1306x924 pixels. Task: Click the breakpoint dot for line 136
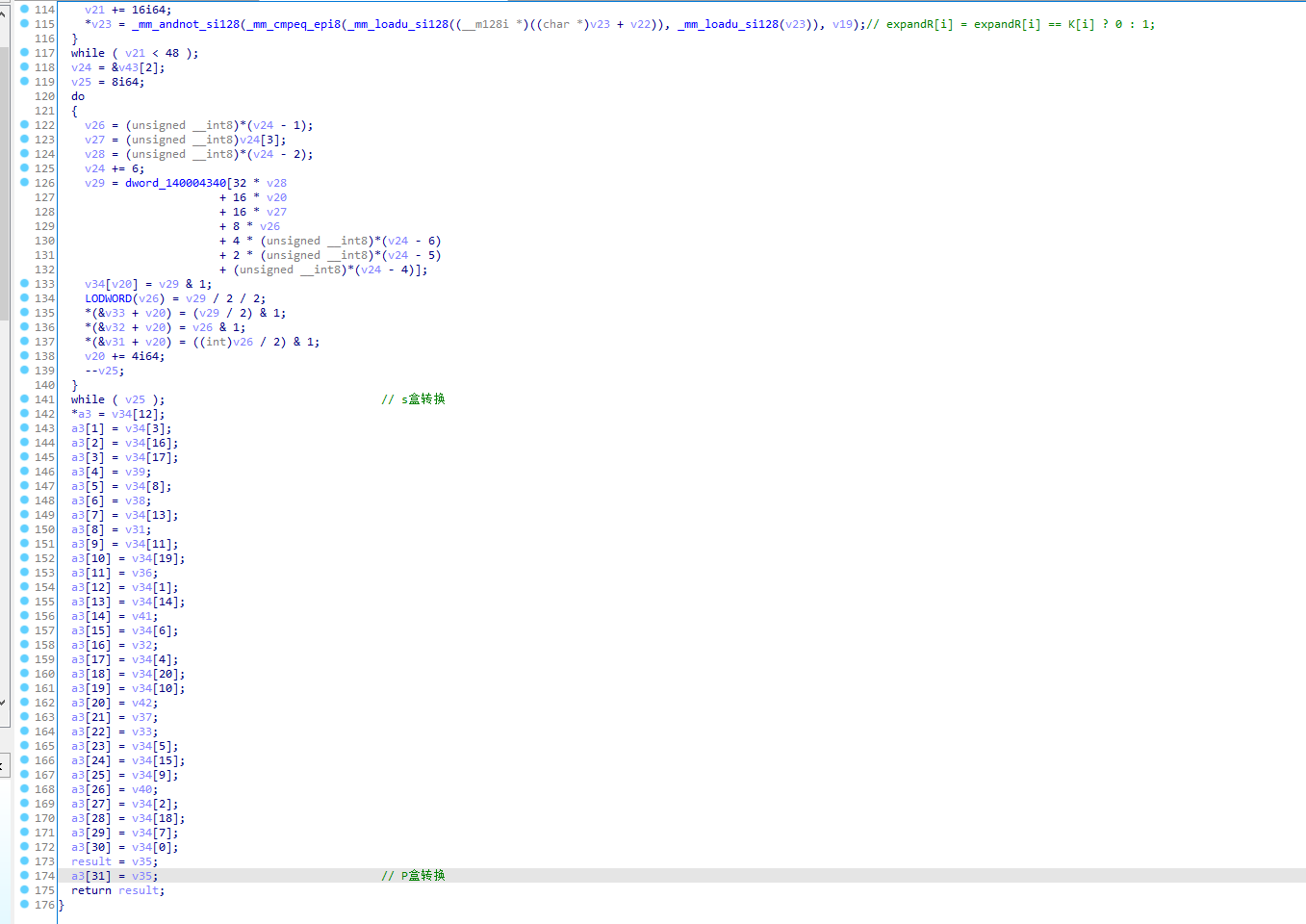pyautogui.click(x=25, y=327)
